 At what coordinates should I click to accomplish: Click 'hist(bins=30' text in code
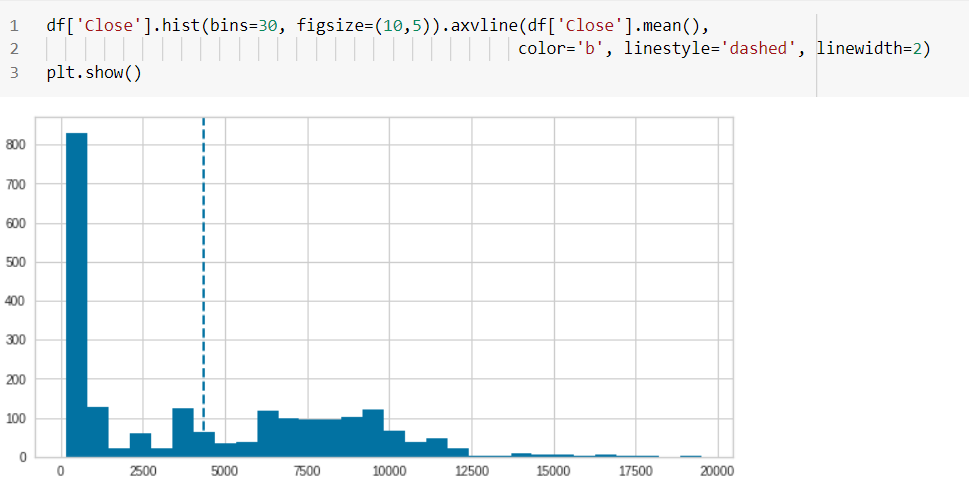[219, 26]
